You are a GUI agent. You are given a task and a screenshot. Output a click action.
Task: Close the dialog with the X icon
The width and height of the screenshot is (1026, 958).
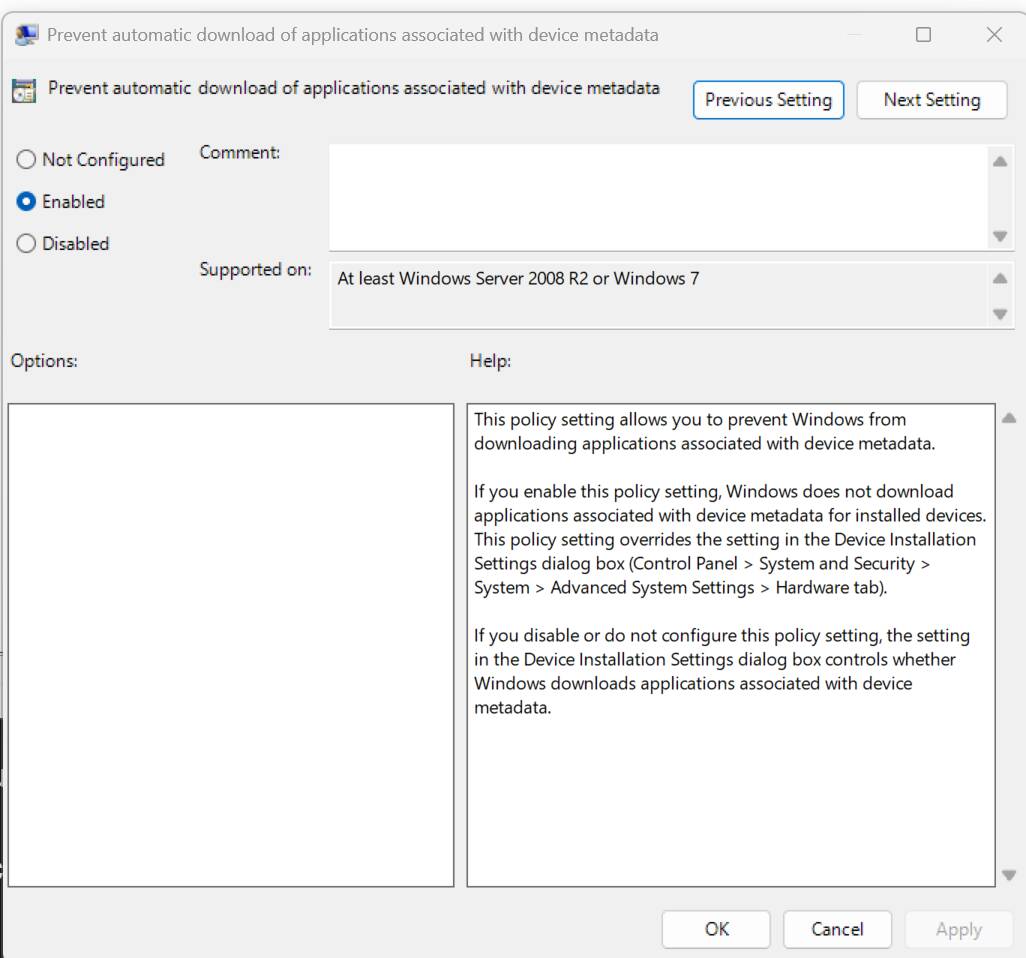pyautogui.click(x=994, y=35)
